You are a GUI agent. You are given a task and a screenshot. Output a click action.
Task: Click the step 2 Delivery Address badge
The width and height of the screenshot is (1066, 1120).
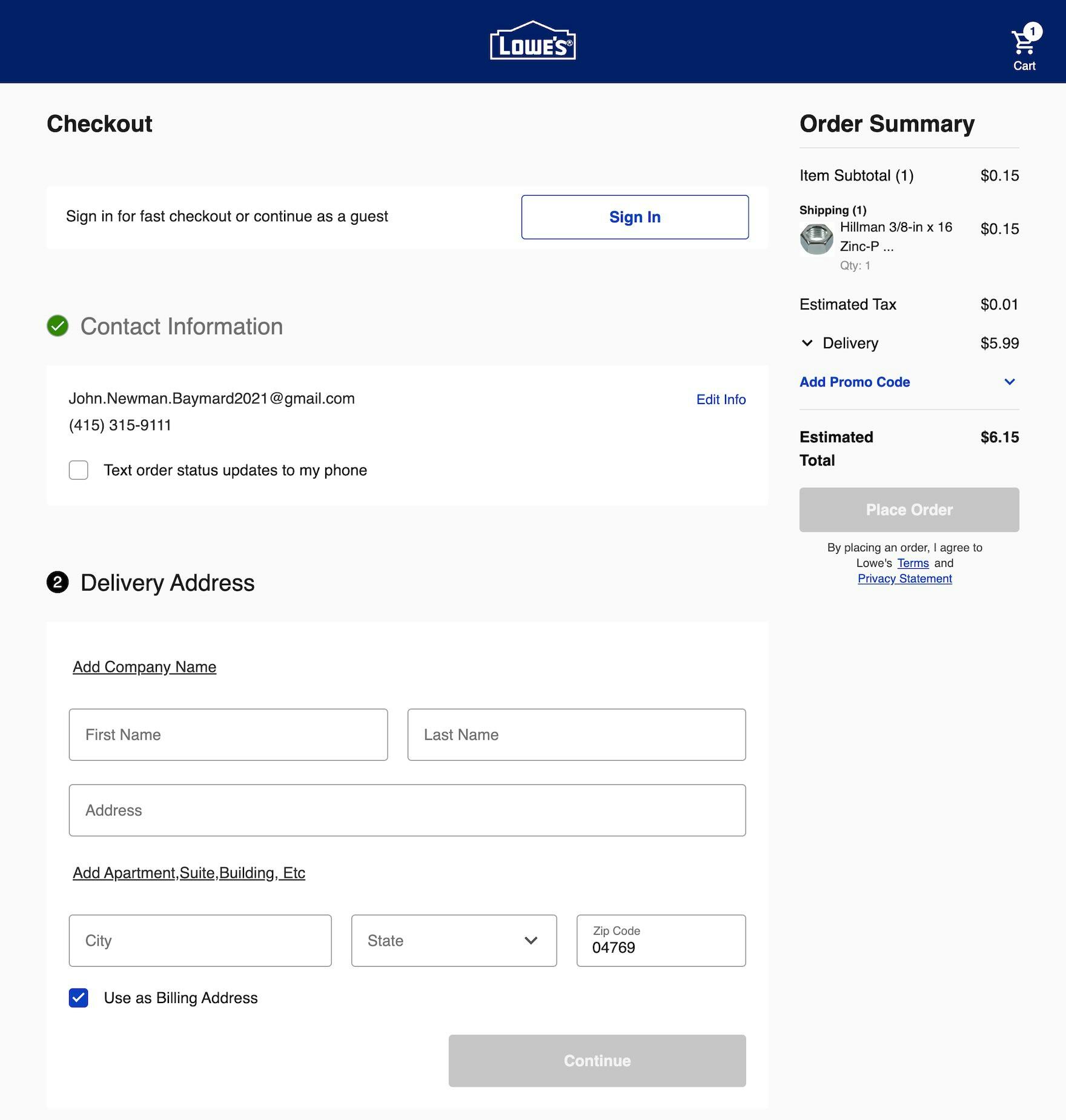click(58, 583)
